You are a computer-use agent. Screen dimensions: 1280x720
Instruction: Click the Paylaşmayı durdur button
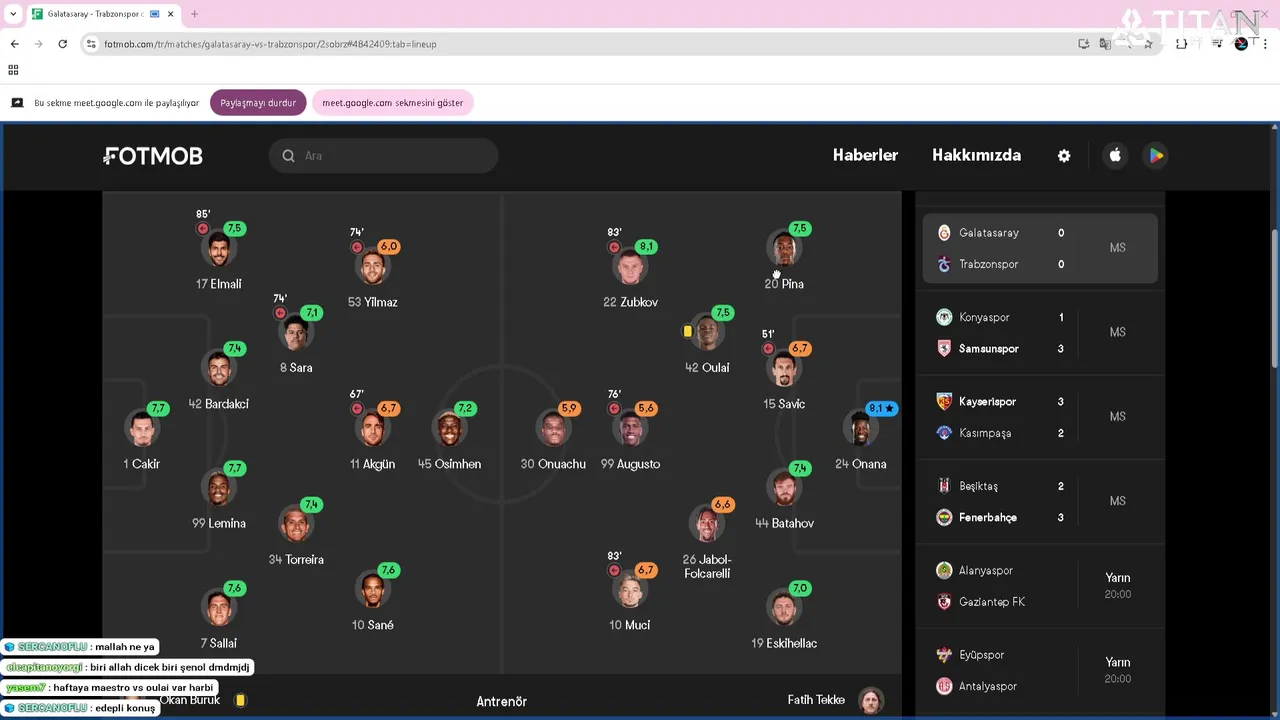pos(258,103)
